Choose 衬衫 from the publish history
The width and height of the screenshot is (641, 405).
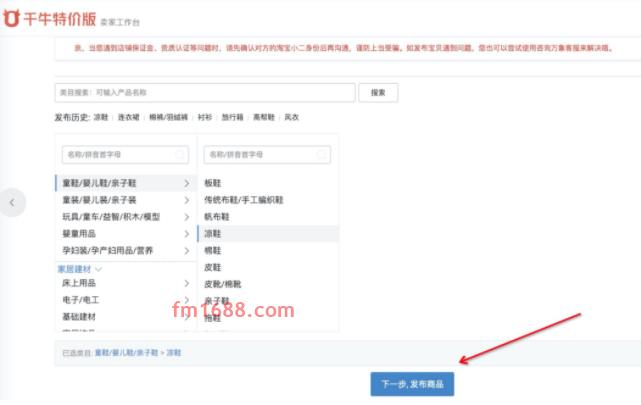205,117
